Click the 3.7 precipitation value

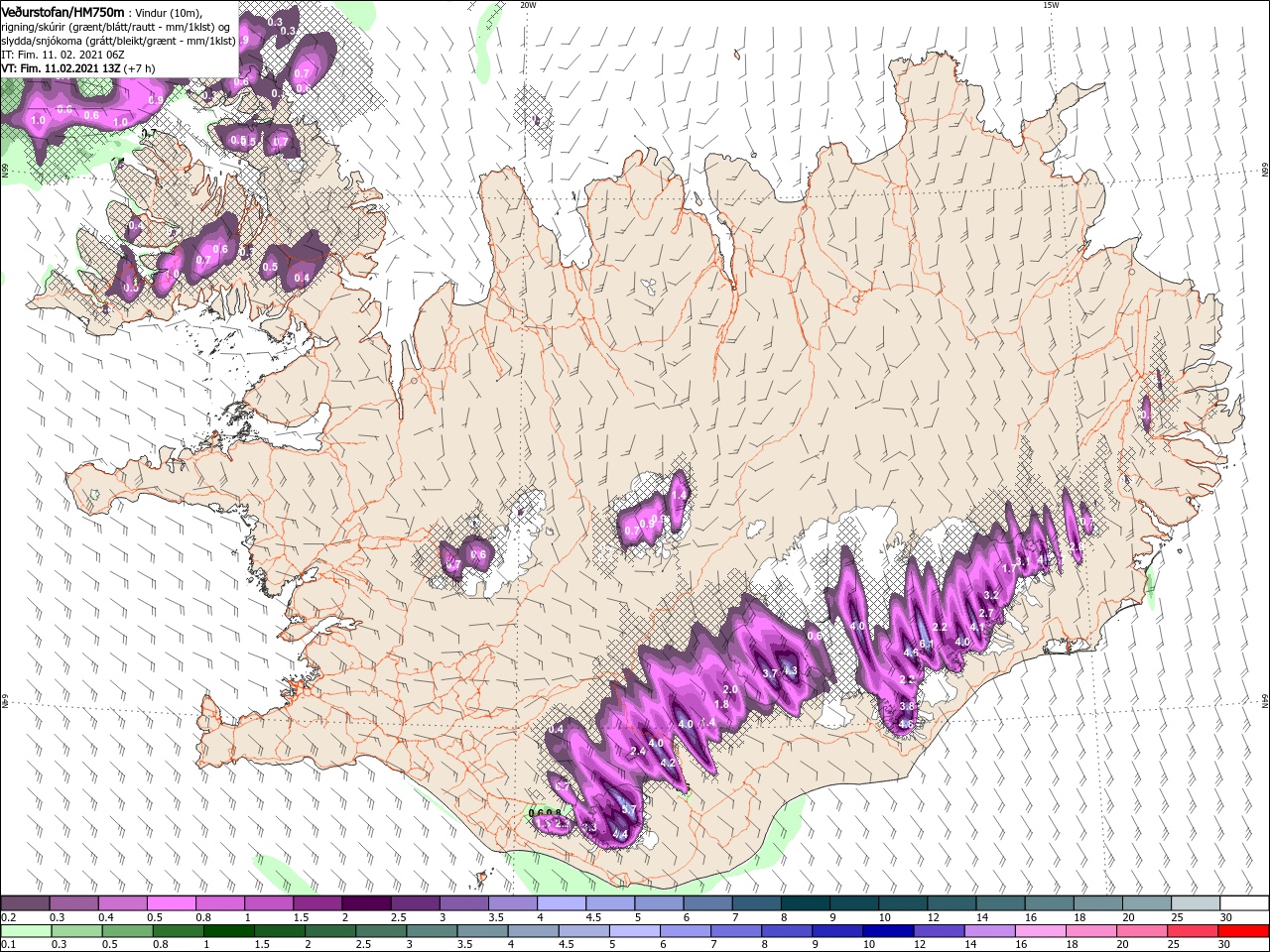[x=769, y=673]
